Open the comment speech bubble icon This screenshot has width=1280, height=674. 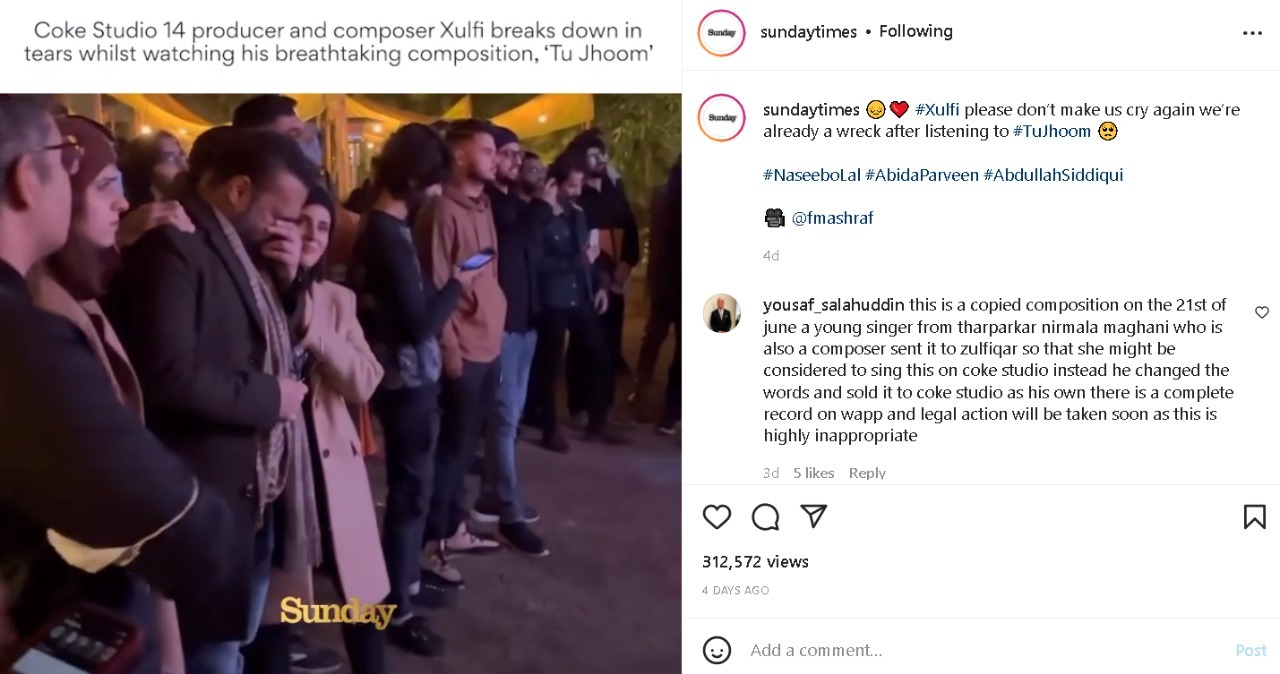765,516
